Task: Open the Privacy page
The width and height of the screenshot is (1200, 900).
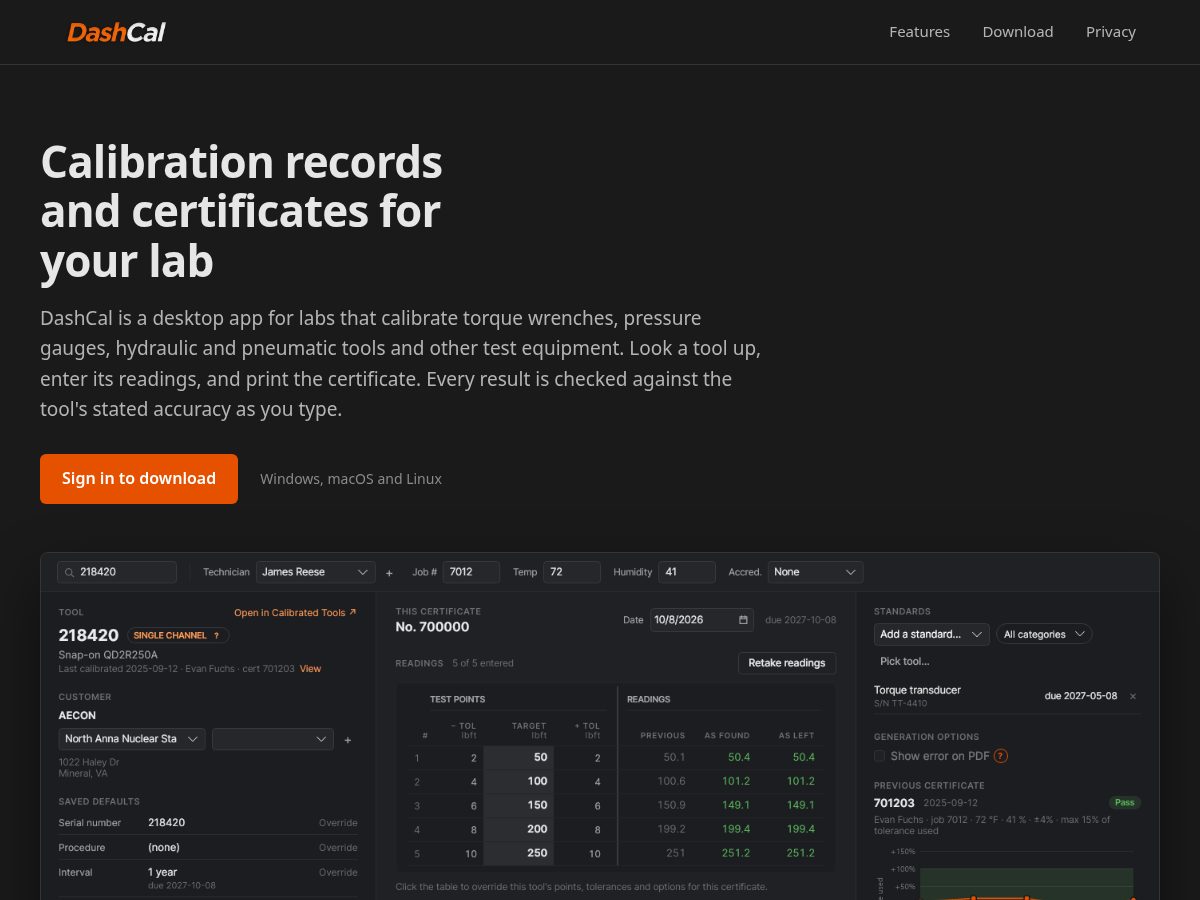Action: click(x=1110, y=32)
